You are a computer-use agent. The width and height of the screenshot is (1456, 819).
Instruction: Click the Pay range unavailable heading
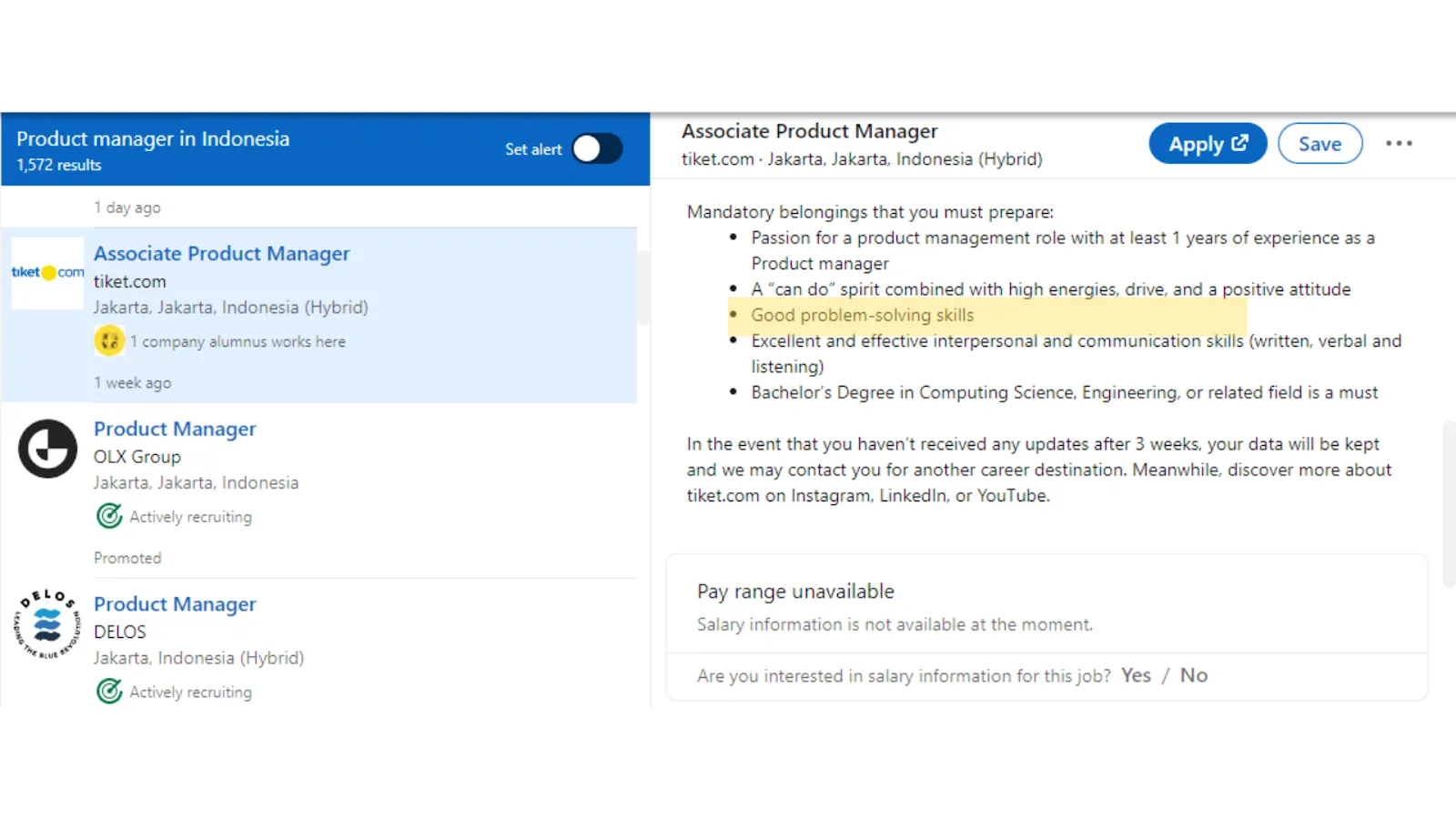point(795,591)
